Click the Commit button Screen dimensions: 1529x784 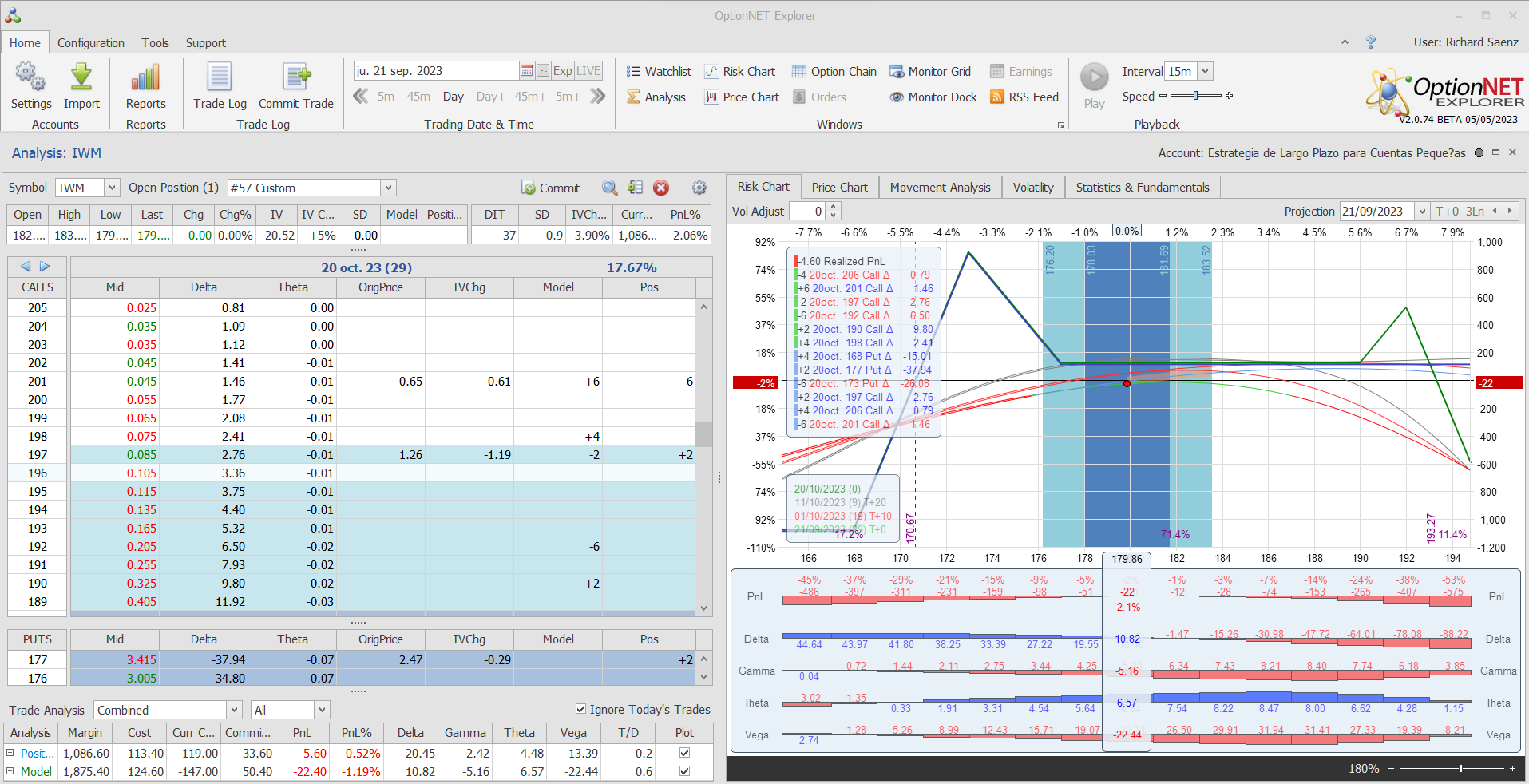coord(551,188)
